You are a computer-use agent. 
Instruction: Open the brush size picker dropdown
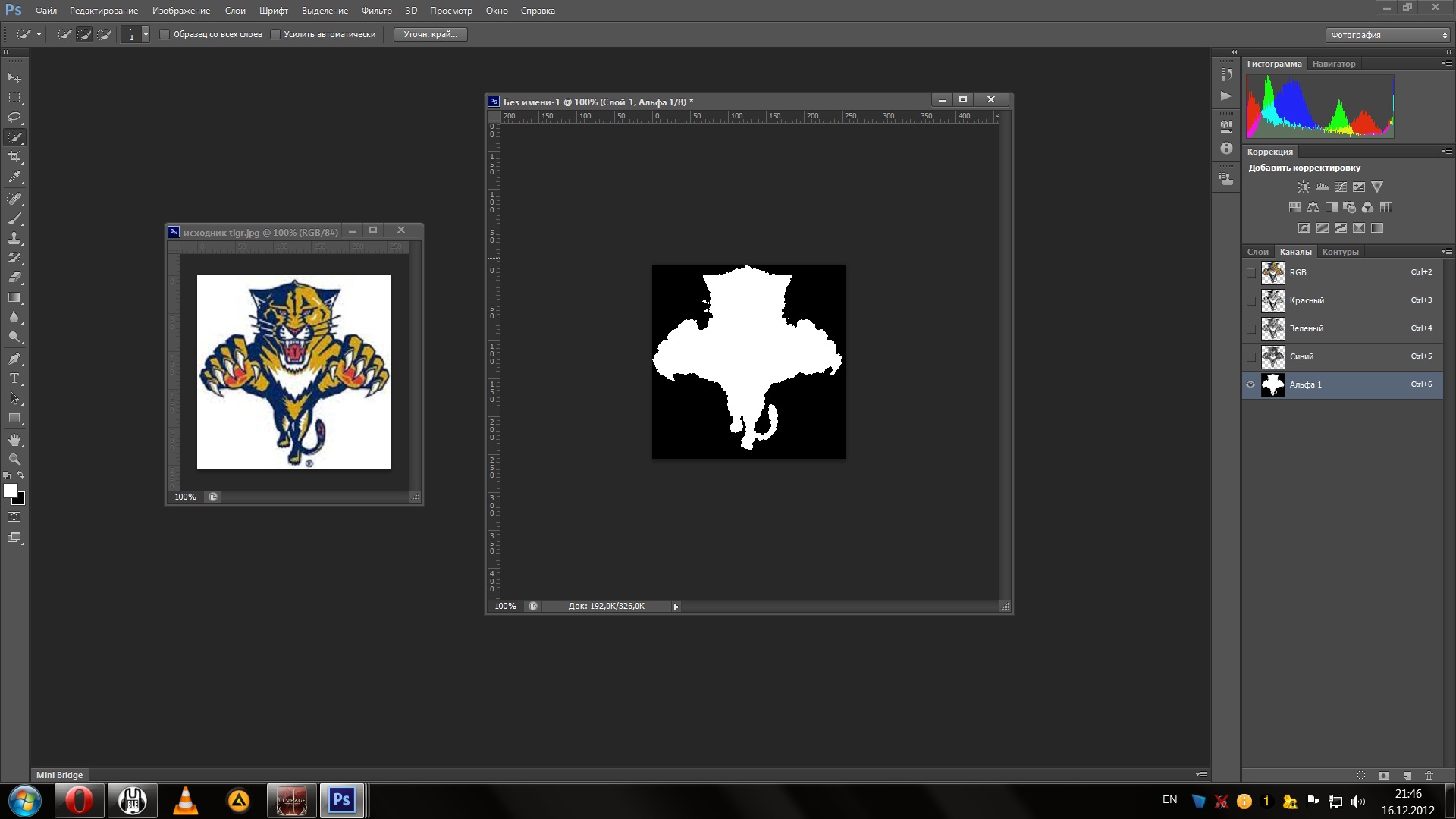click(146, 35)
